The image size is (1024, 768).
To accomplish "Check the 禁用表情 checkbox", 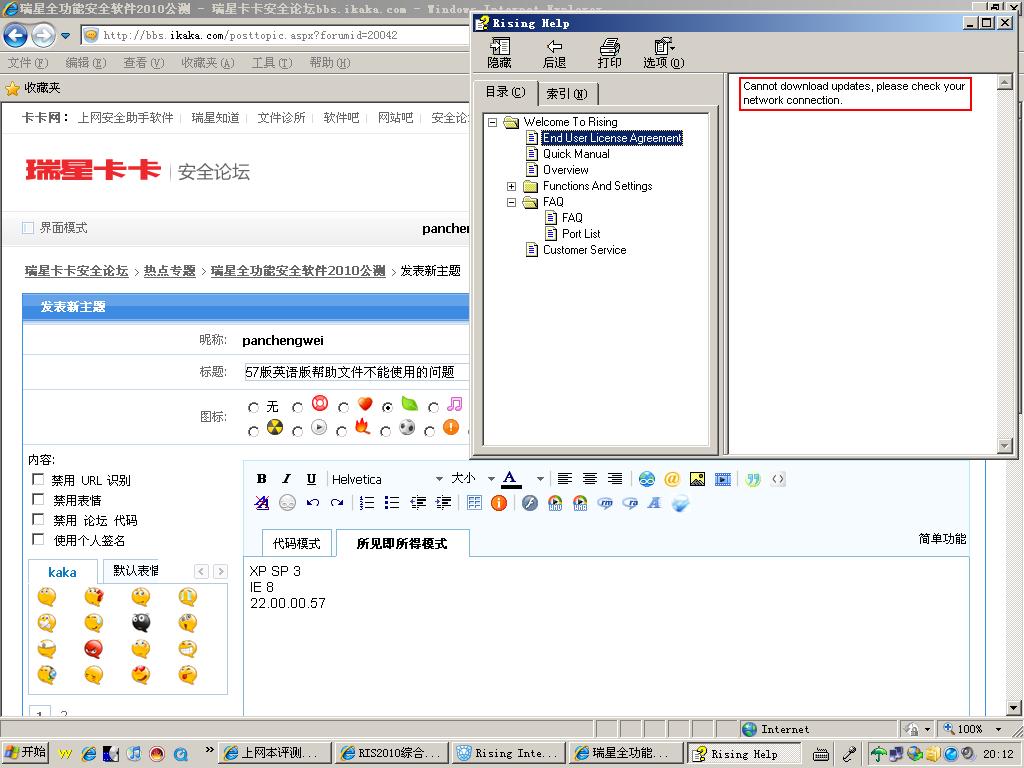I will pos(38,500).
